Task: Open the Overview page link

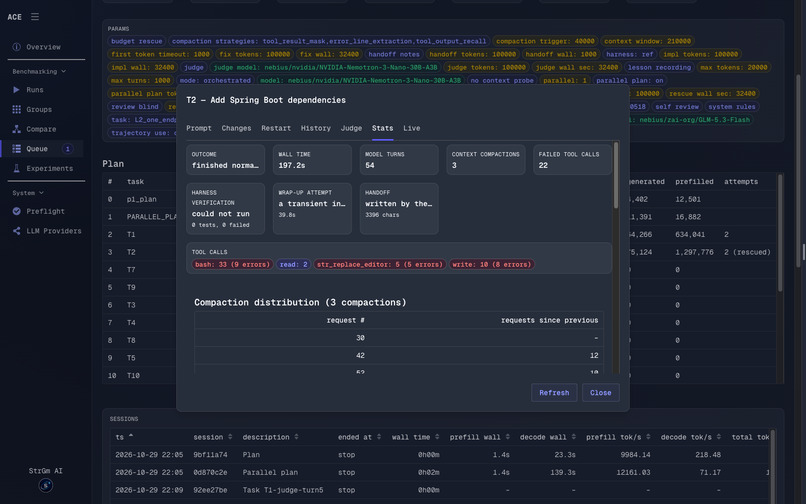Action: coord(43,47)
